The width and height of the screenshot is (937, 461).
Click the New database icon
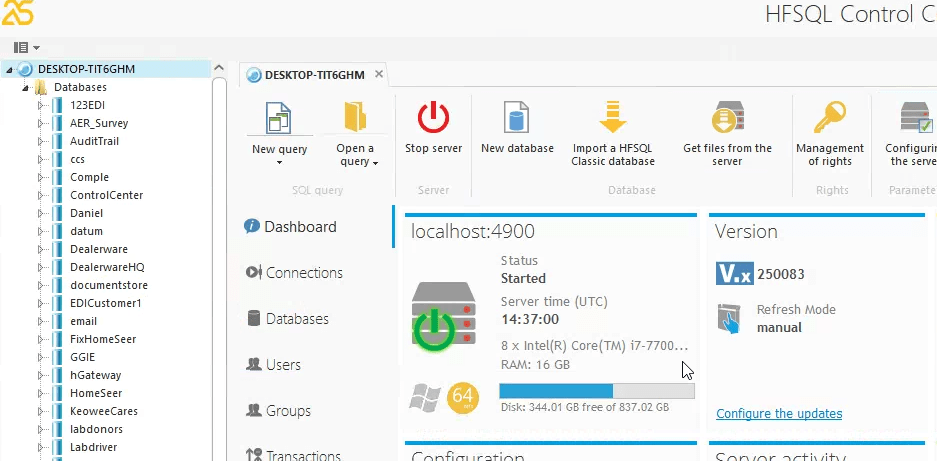coord(517,119)
